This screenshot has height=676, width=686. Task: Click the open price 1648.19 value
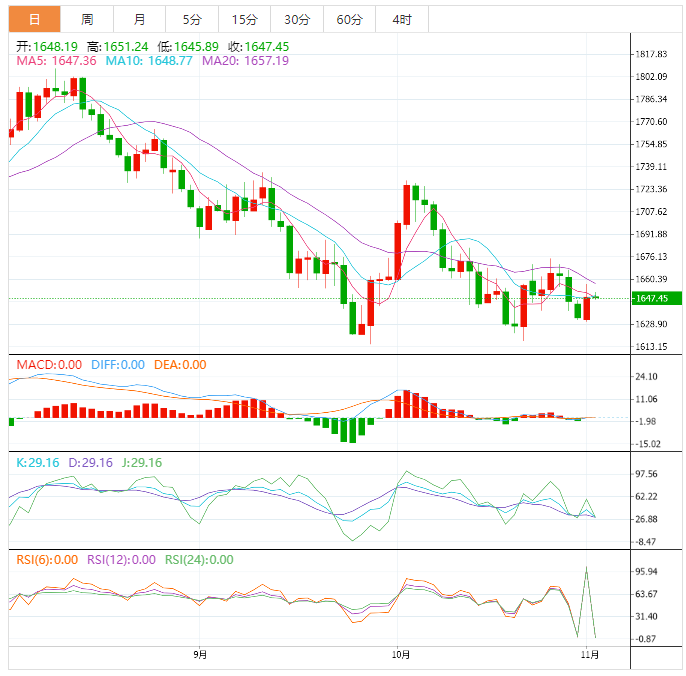click(x=55, y=46)
